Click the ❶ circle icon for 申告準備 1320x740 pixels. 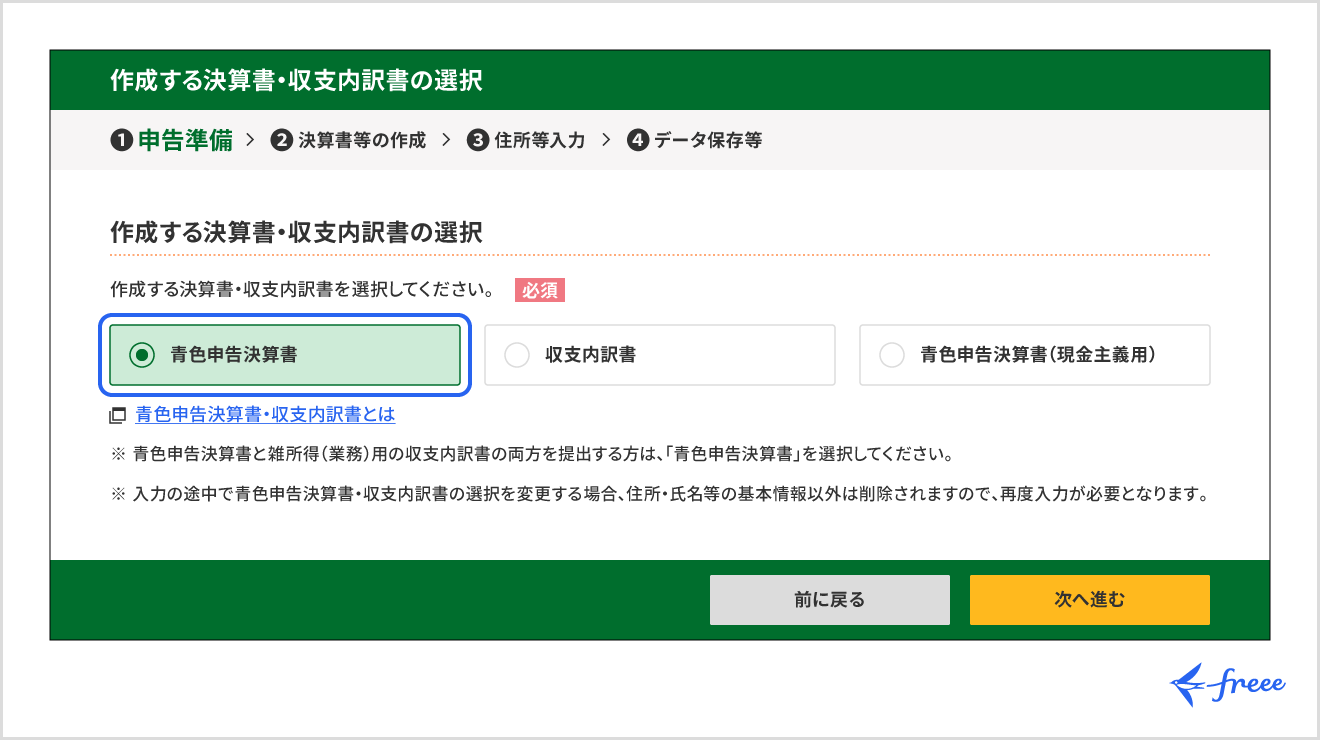(120, 140)
